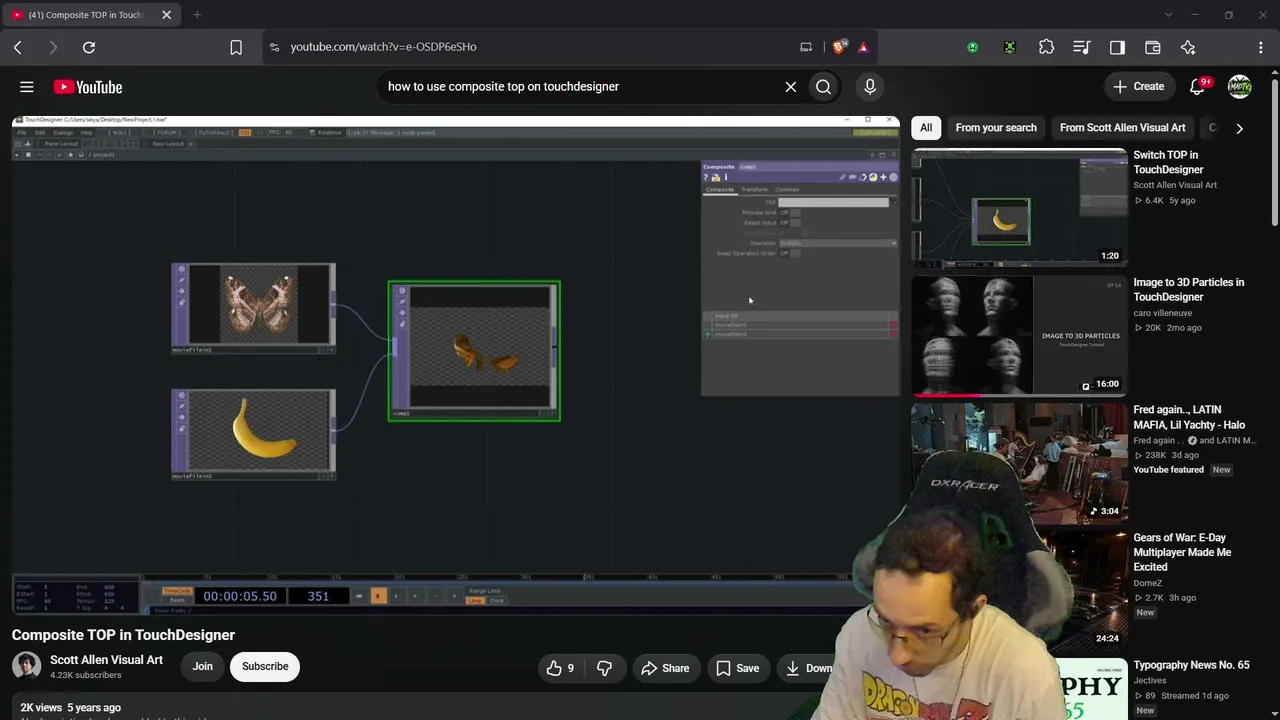Dislike this video with thumbs down
This screenshot has height=720, width=1280.
pyautogui.click(x=604, y=668)
